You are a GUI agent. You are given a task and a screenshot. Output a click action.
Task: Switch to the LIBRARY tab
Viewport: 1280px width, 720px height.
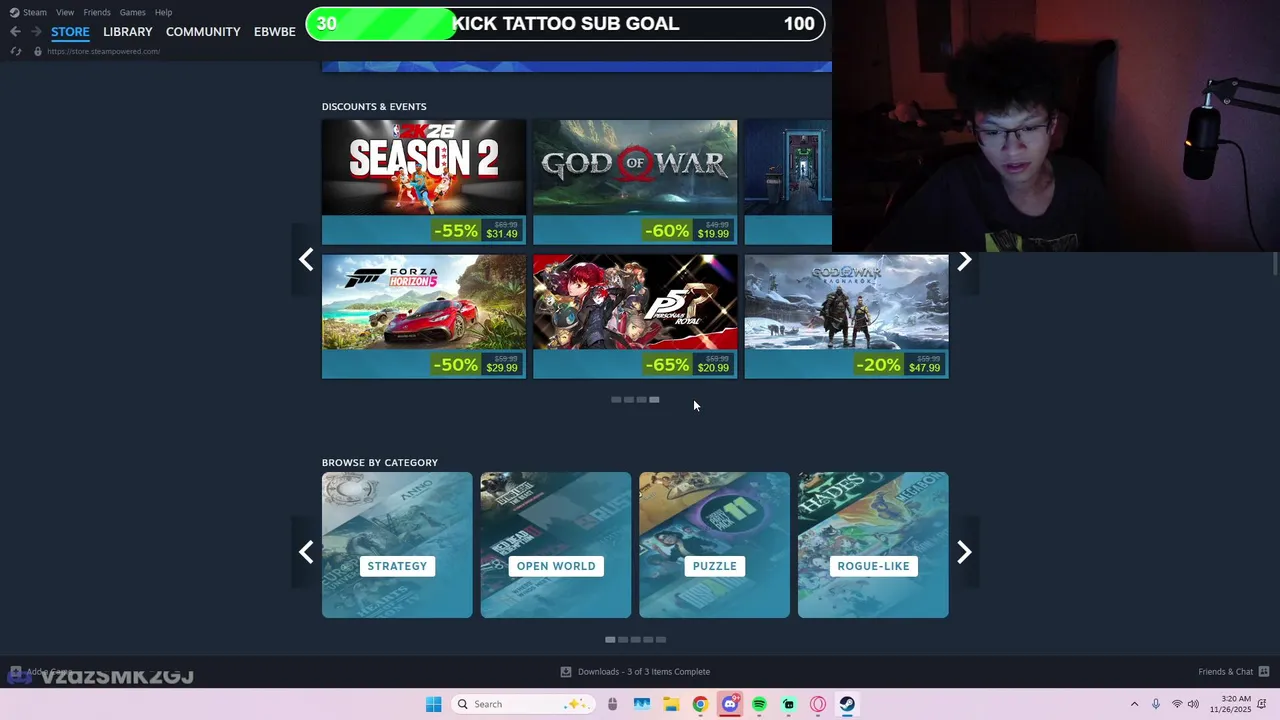[x=128, y=32]
